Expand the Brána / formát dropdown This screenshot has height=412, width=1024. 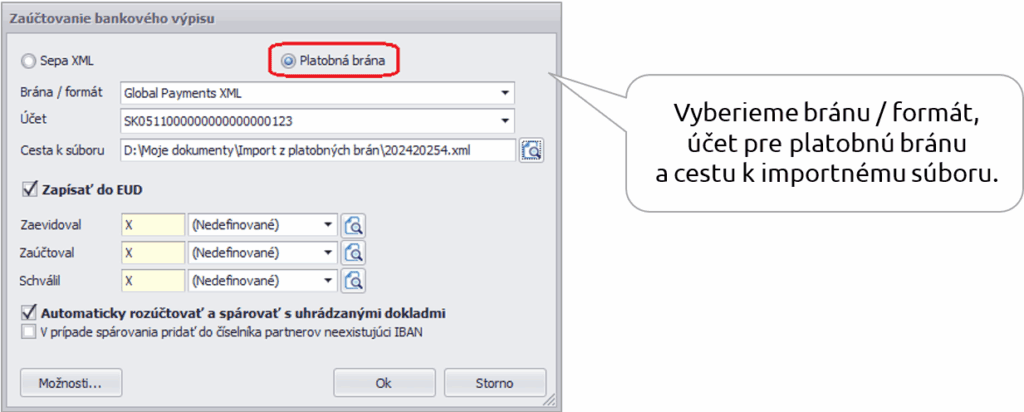click(506, 93)
